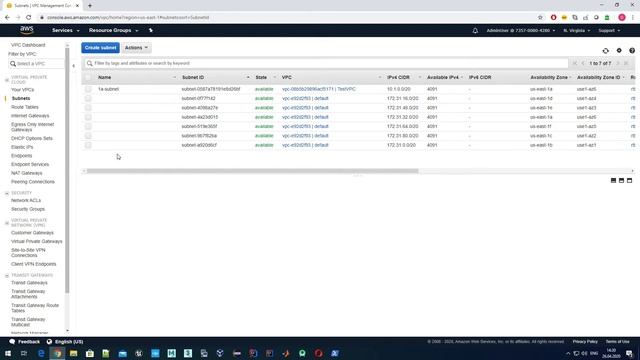640x360 pixels.
Task: Collapse the sidebar with the arrow handle
Action: coord(73,66)
